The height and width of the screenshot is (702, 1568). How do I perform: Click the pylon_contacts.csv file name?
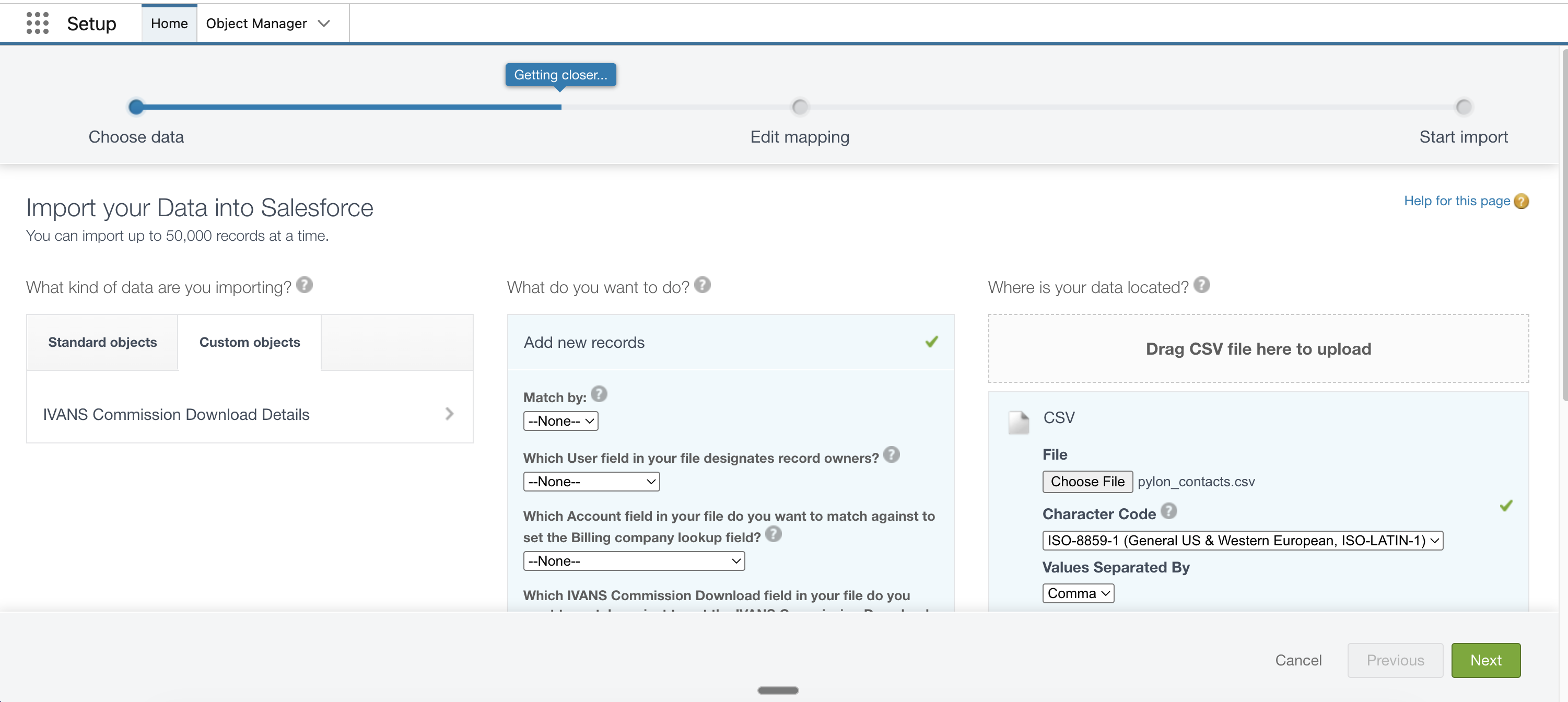pyautogui.click(x=1196, y=482)
